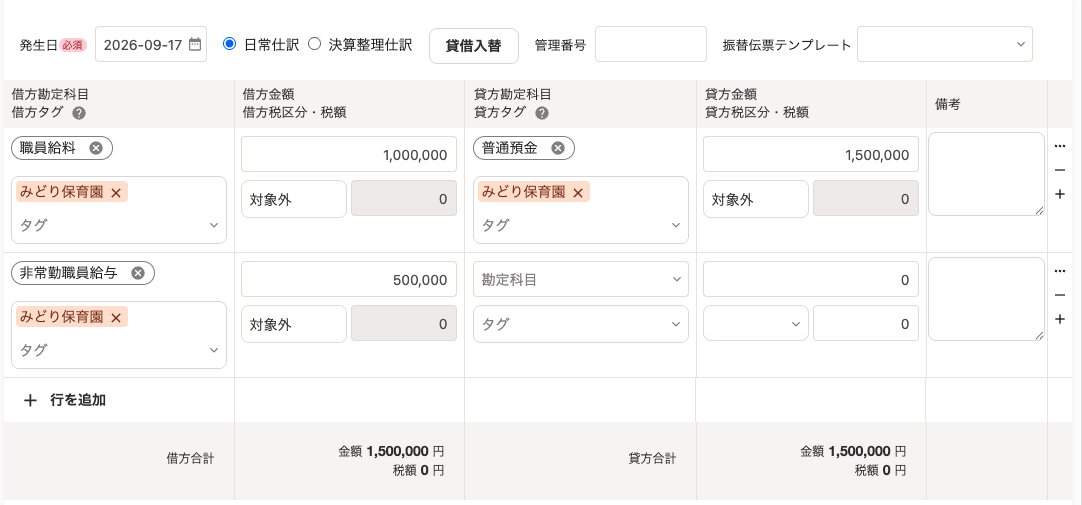Image resolution: width=1082 pixels, height=505 pixels.
Task: Add a row below the 職員給料 row with the plus icon
Action: click(x=1060, y=195)
